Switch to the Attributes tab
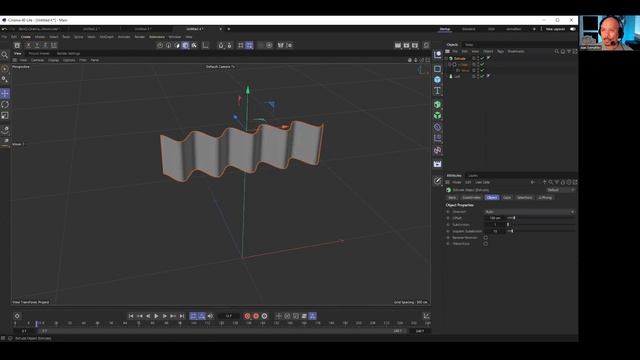This screenshot has height=360, width=640. [454, 176]
